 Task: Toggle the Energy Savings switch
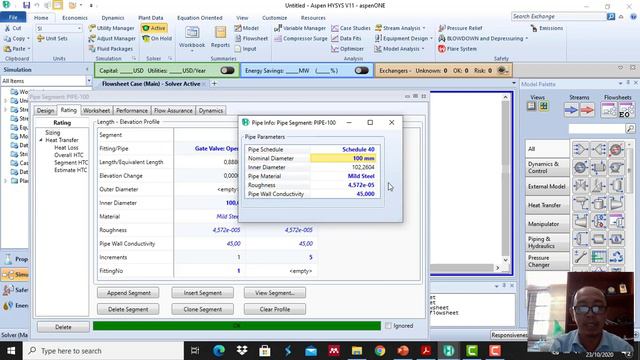(x=362, y=71)
